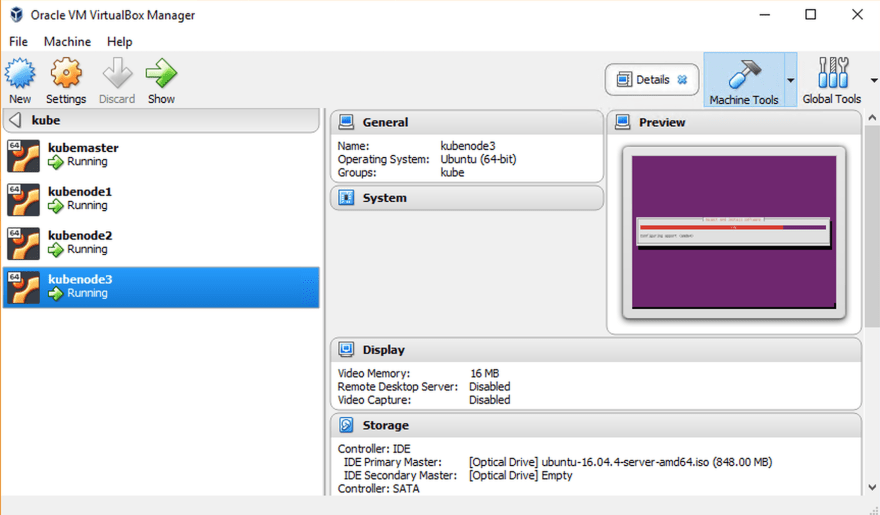
Task: Select the kubenode2 virtual machine
Action: click(161, 243)
